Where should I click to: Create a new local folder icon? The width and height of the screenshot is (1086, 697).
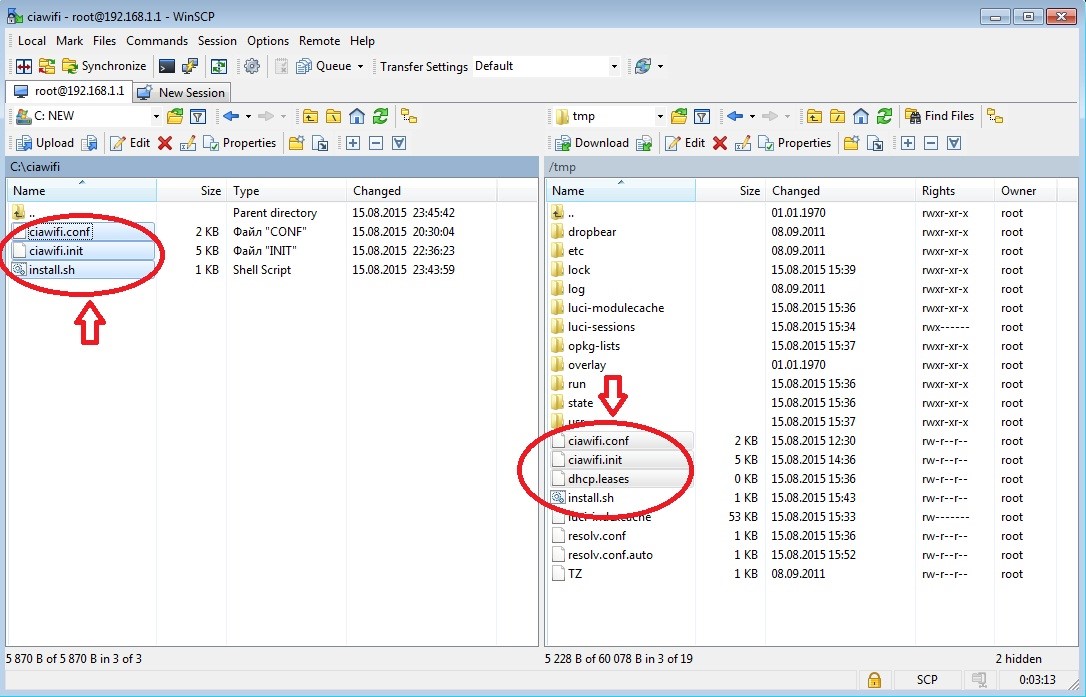297,143
